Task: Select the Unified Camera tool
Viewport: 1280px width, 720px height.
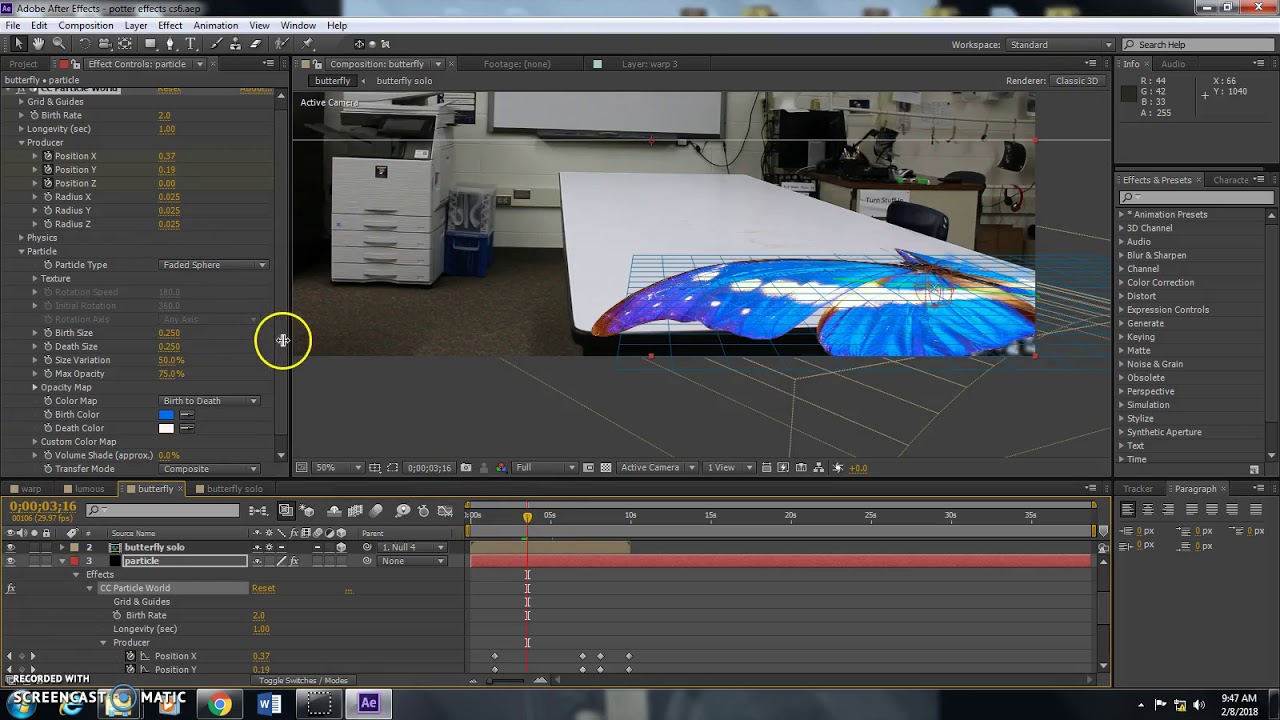Action: point(105,44)
